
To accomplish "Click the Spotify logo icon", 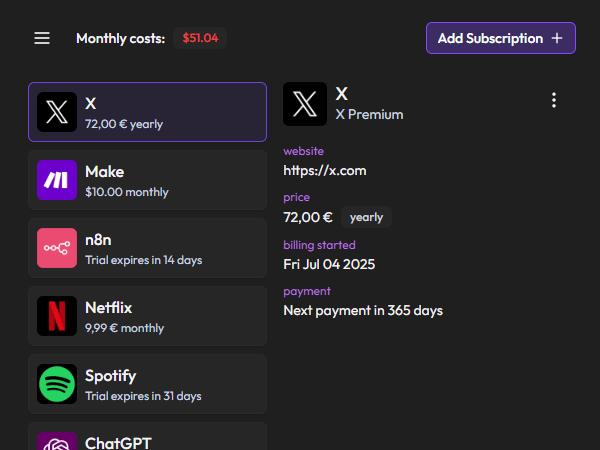I will [57, 384].
